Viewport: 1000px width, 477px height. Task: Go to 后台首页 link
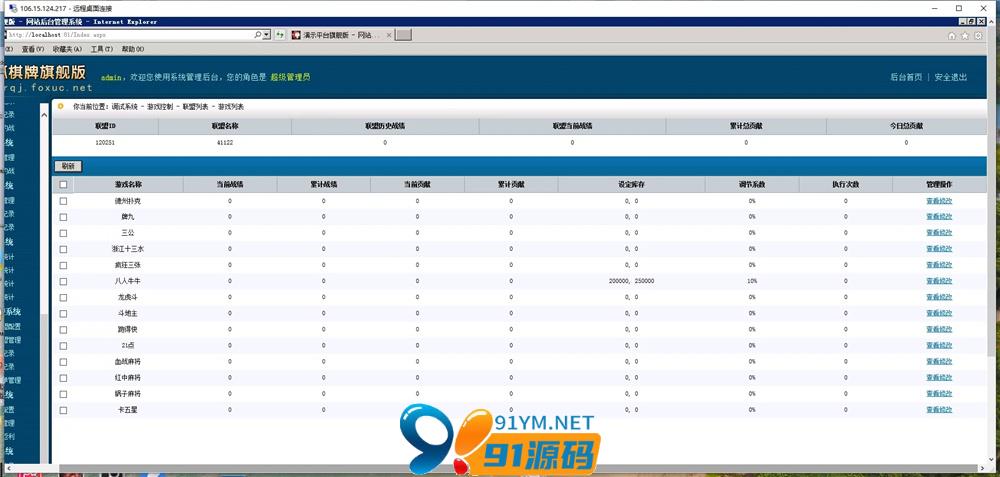(906, 77)
